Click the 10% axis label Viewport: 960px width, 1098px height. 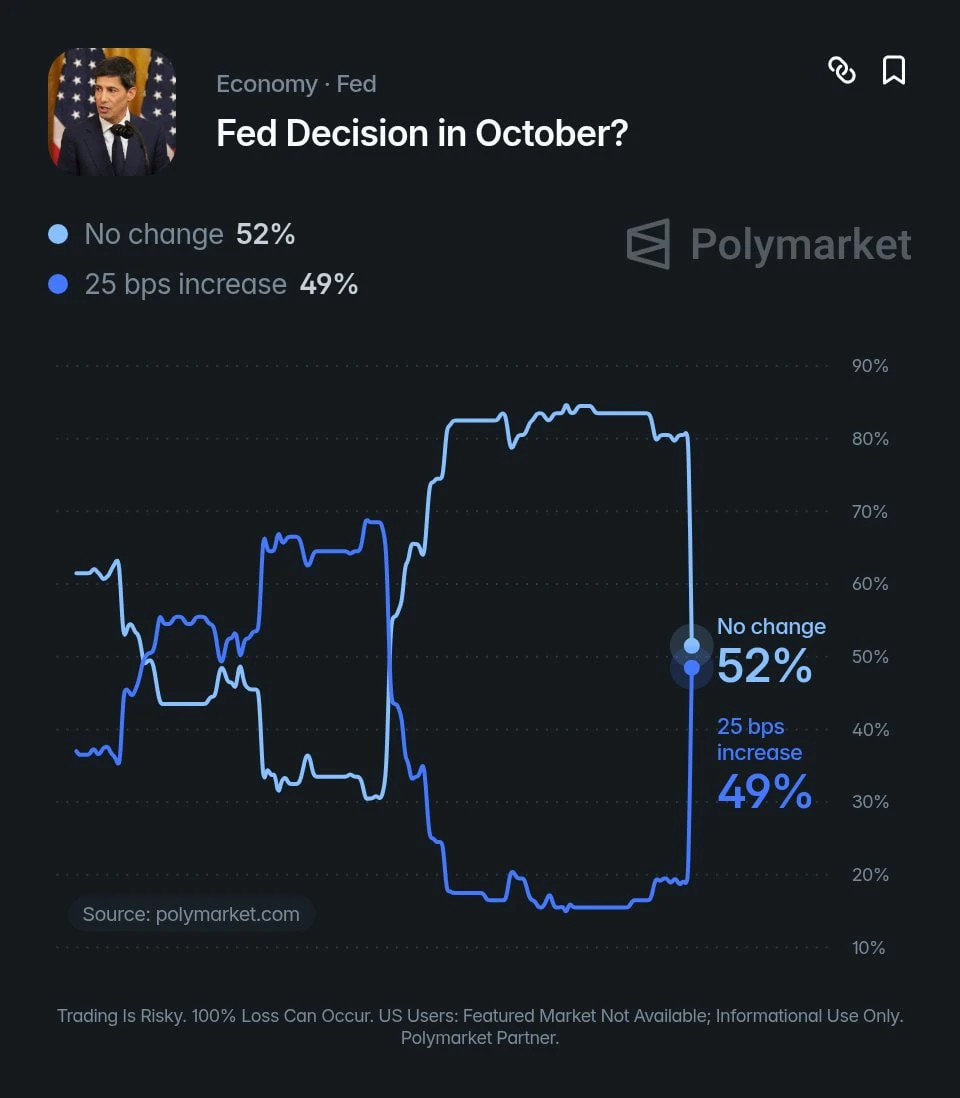868,947
